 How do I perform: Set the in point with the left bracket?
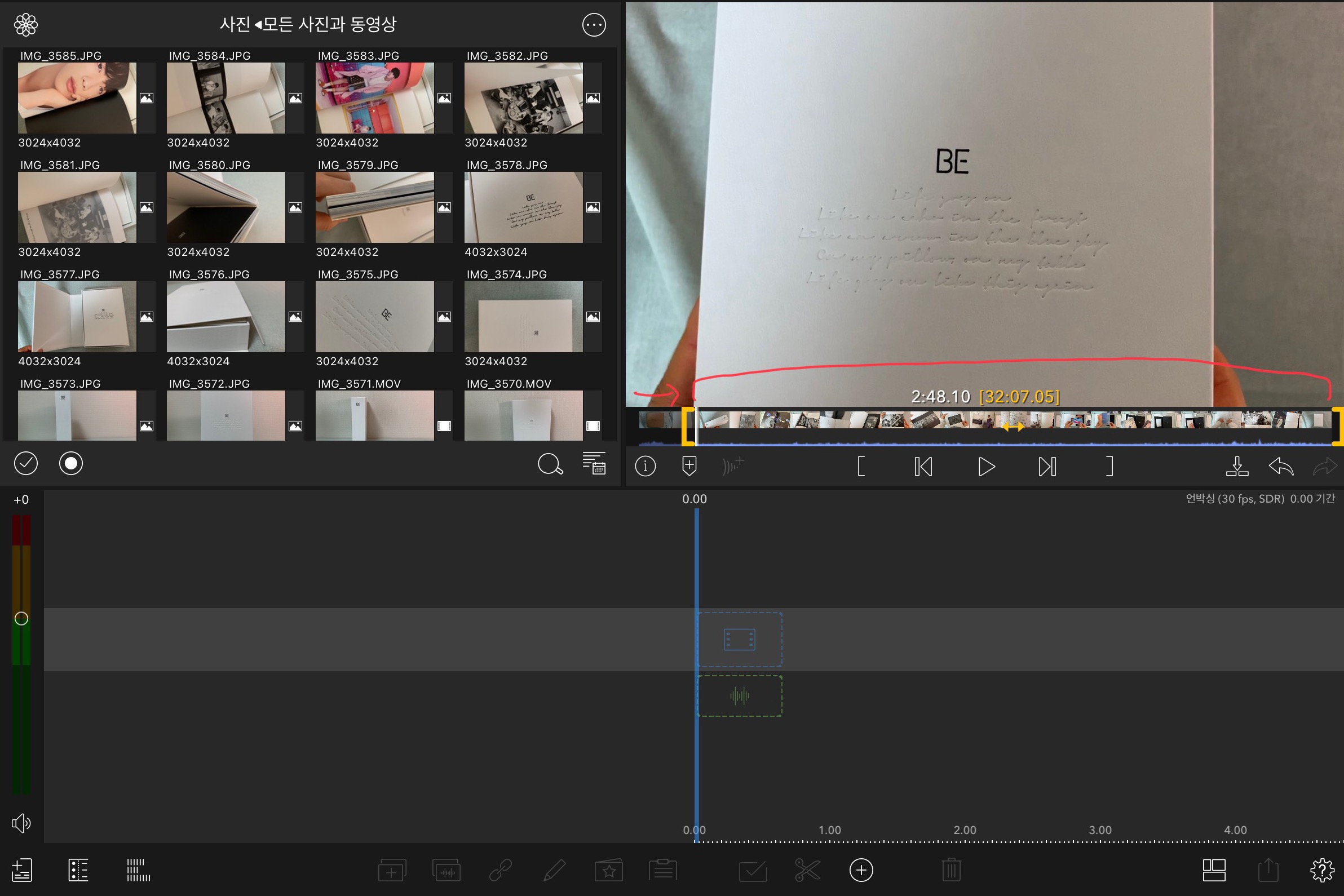point(861,467)
